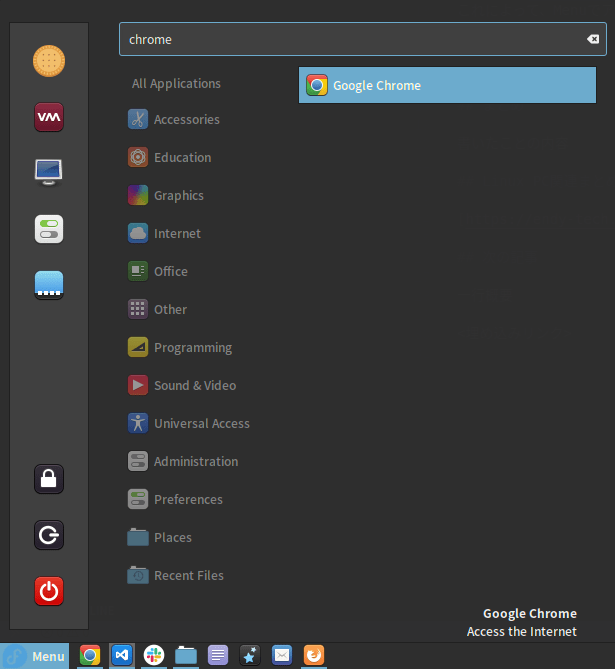Image resolution: width=615 pixels, height=669 pixels.
Task: Open the computer monitor favorite icon
Action: click(x=49, y=172)
